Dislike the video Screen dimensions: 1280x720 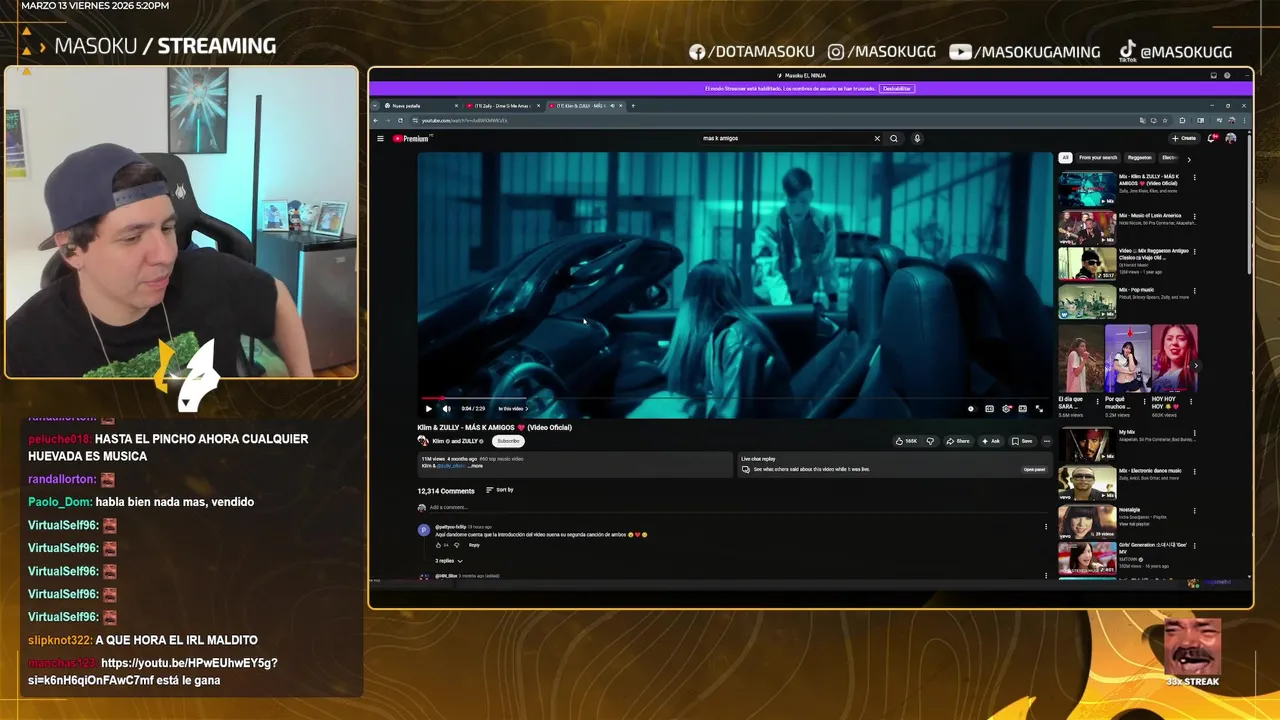[x=930, y=441]
